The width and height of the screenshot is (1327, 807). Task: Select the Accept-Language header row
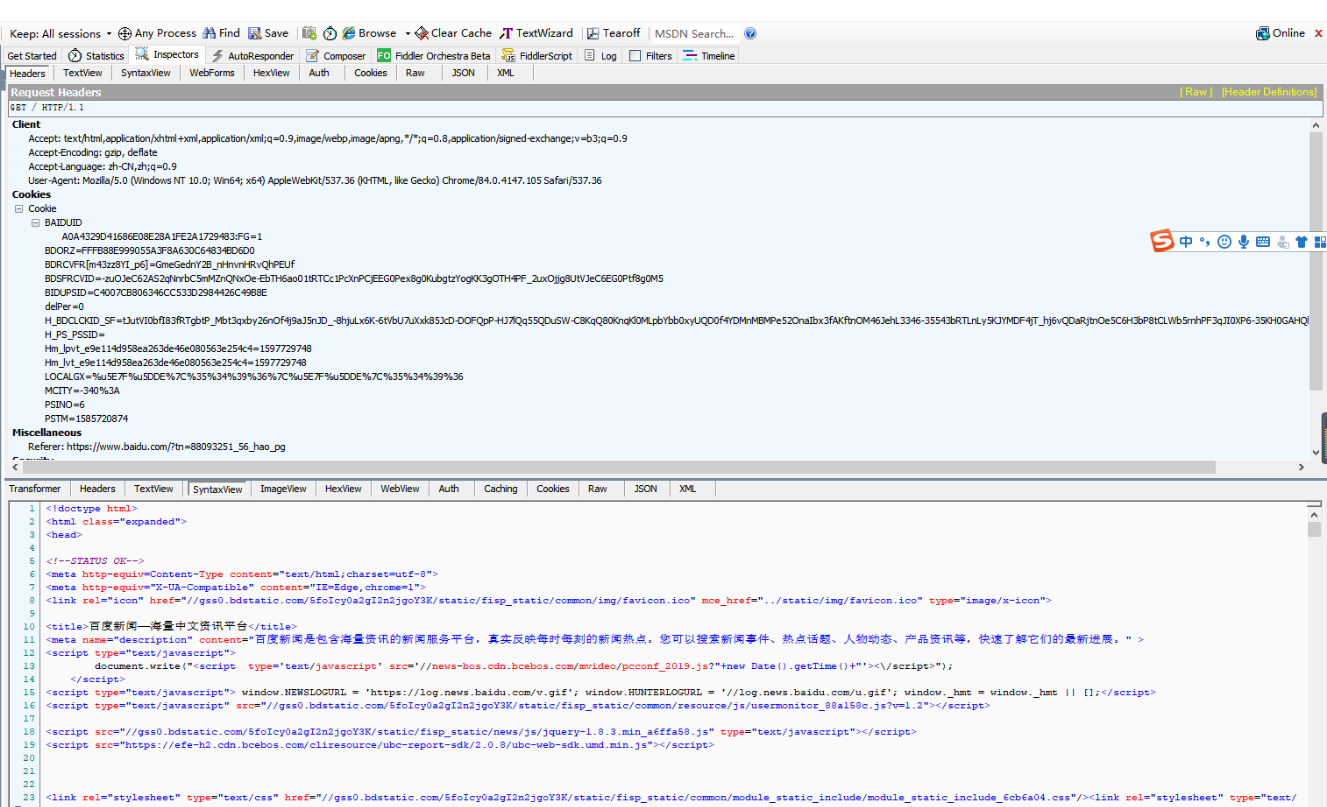tap(103, 167)
